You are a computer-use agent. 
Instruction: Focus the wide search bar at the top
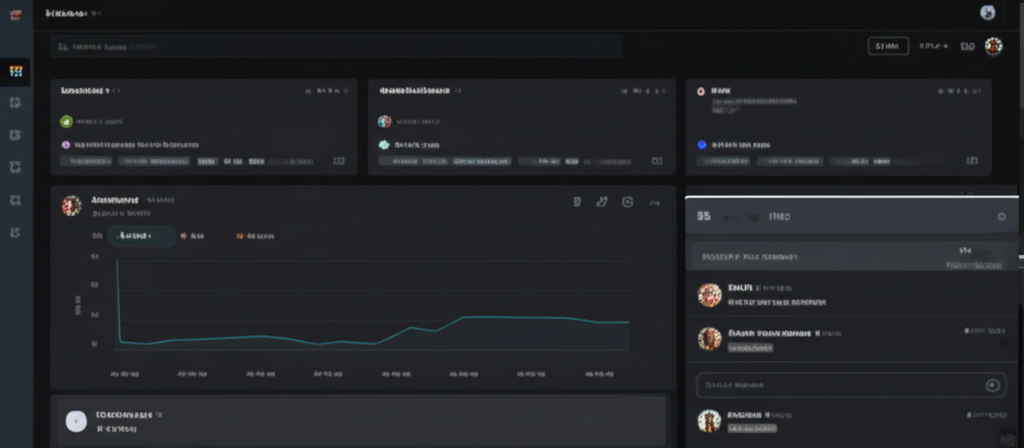[x=336, y=46]
